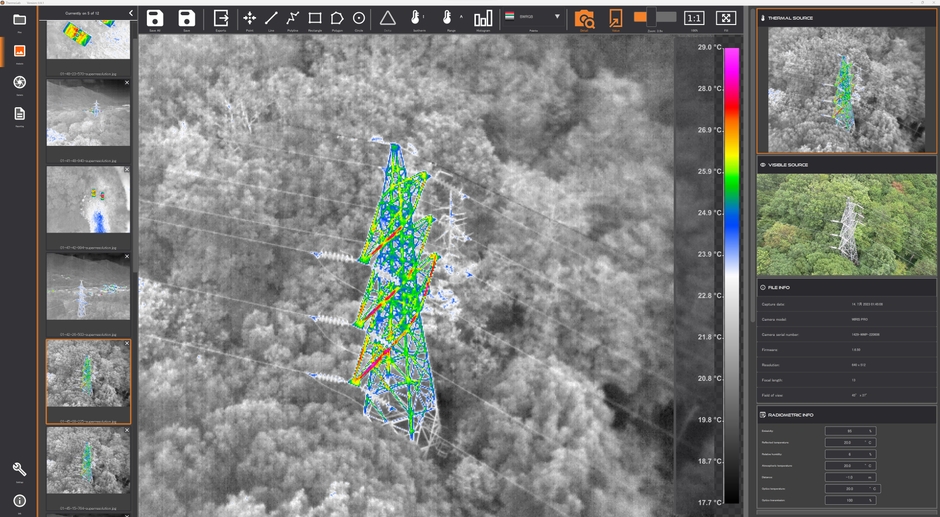Select the Line measurement tool
940x517 pixels.
271,19
